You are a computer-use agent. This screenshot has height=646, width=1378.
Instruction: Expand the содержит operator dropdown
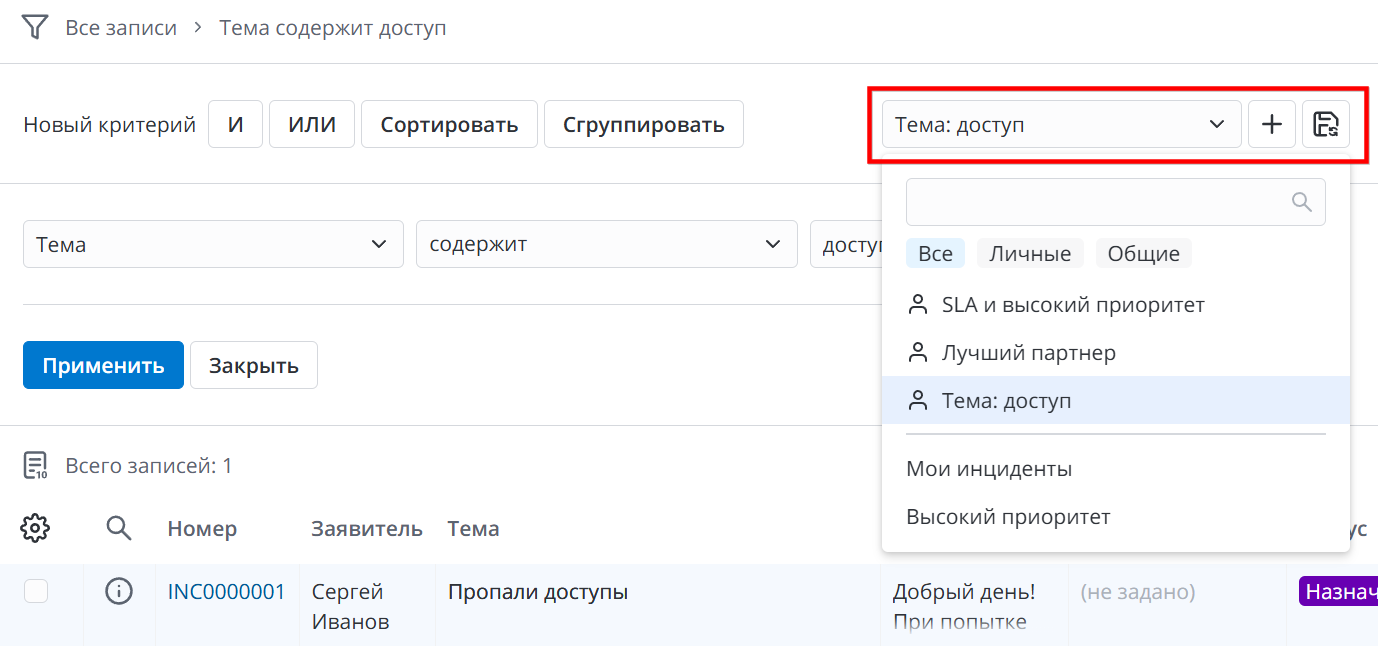coord(605,244)
